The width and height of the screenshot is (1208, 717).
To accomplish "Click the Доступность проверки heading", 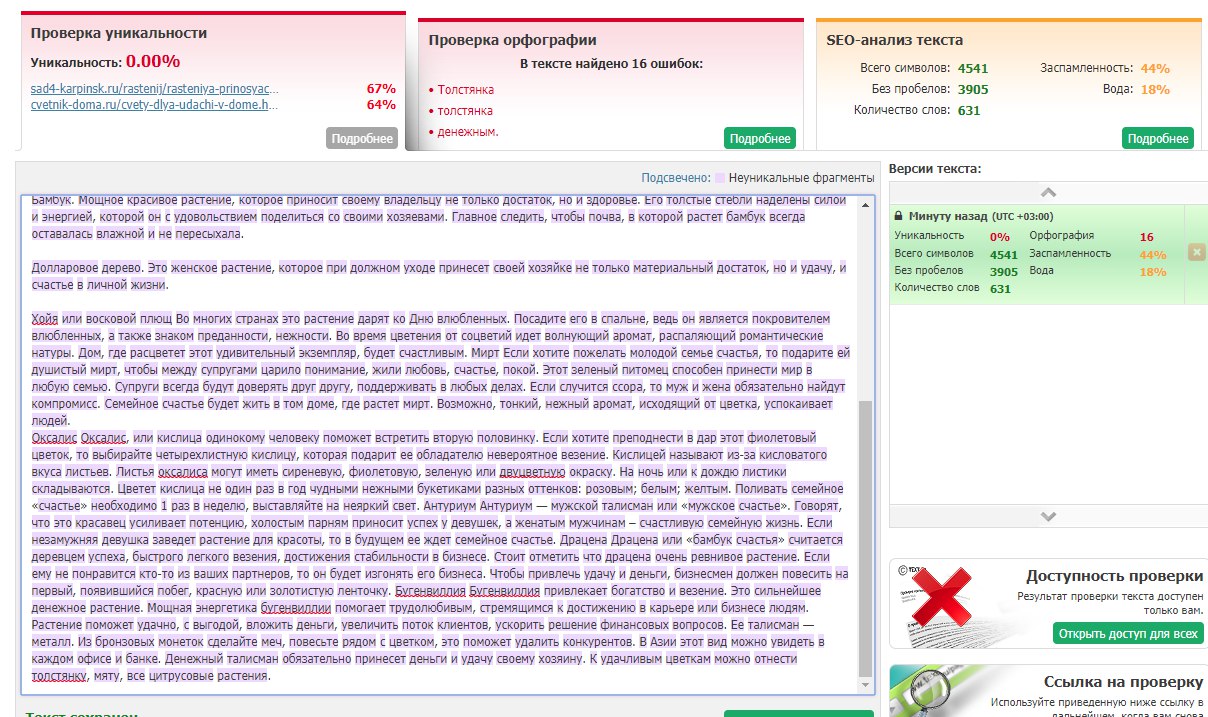I will tap(1114, 577).
